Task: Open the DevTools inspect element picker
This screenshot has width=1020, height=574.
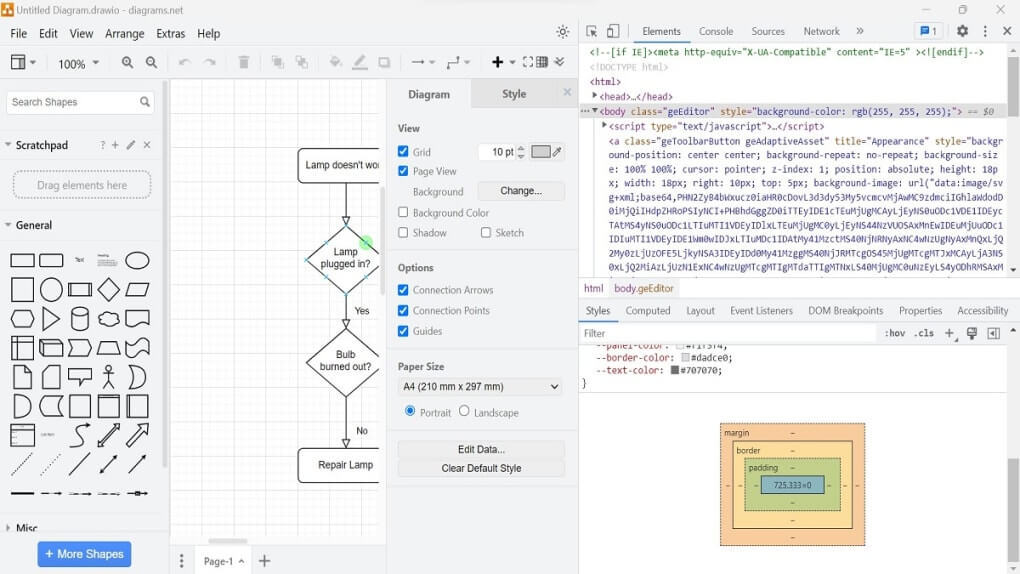Action: click(592, 32)
